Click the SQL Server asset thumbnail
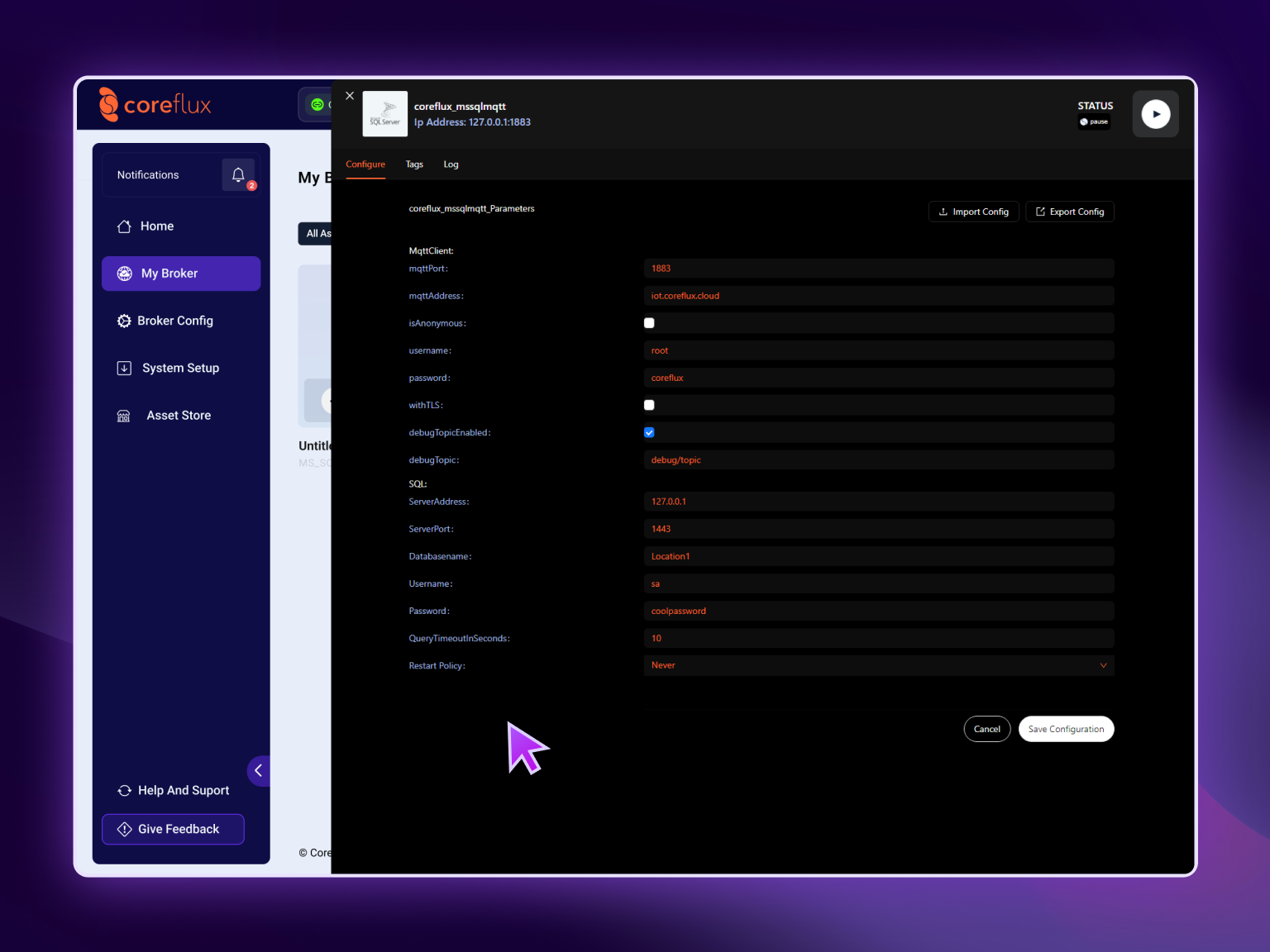This screenshot has width=1270, height=952. click(384, 114)
